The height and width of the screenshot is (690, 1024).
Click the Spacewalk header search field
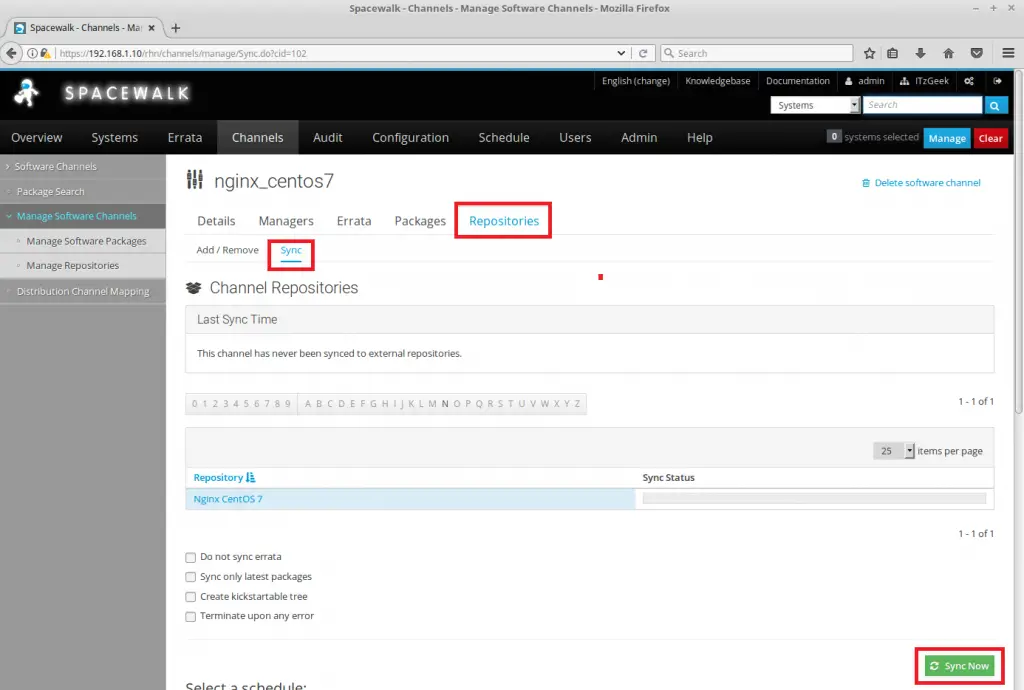(x=922, y=105)
